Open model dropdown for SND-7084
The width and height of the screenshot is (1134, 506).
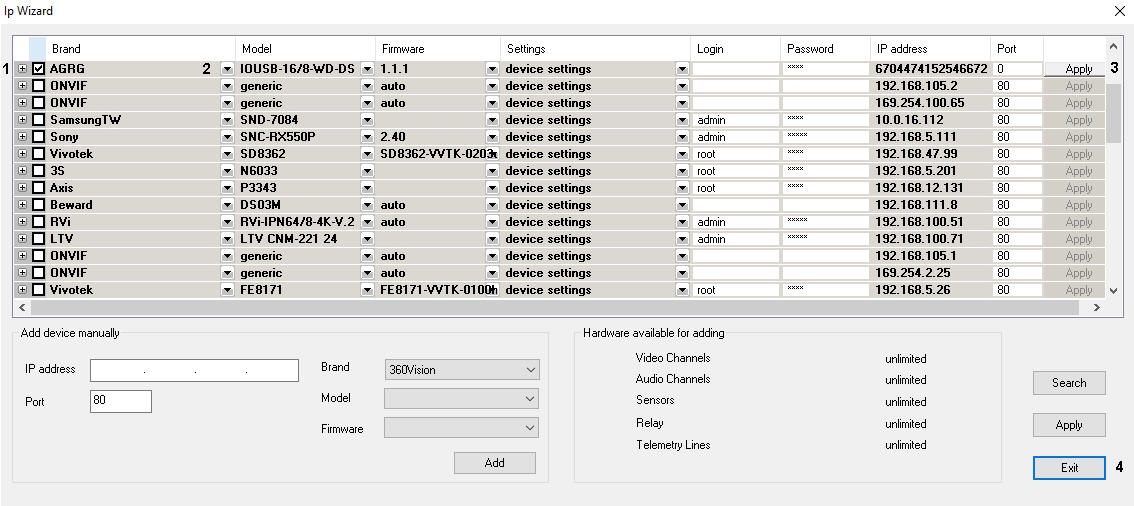(367, 120)
